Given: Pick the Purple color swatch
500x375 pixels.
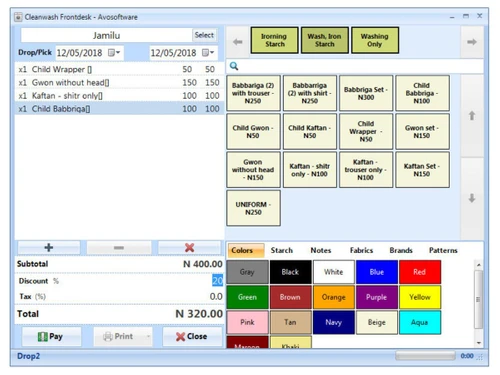Looking at the screenshot, I should [377, 297].
